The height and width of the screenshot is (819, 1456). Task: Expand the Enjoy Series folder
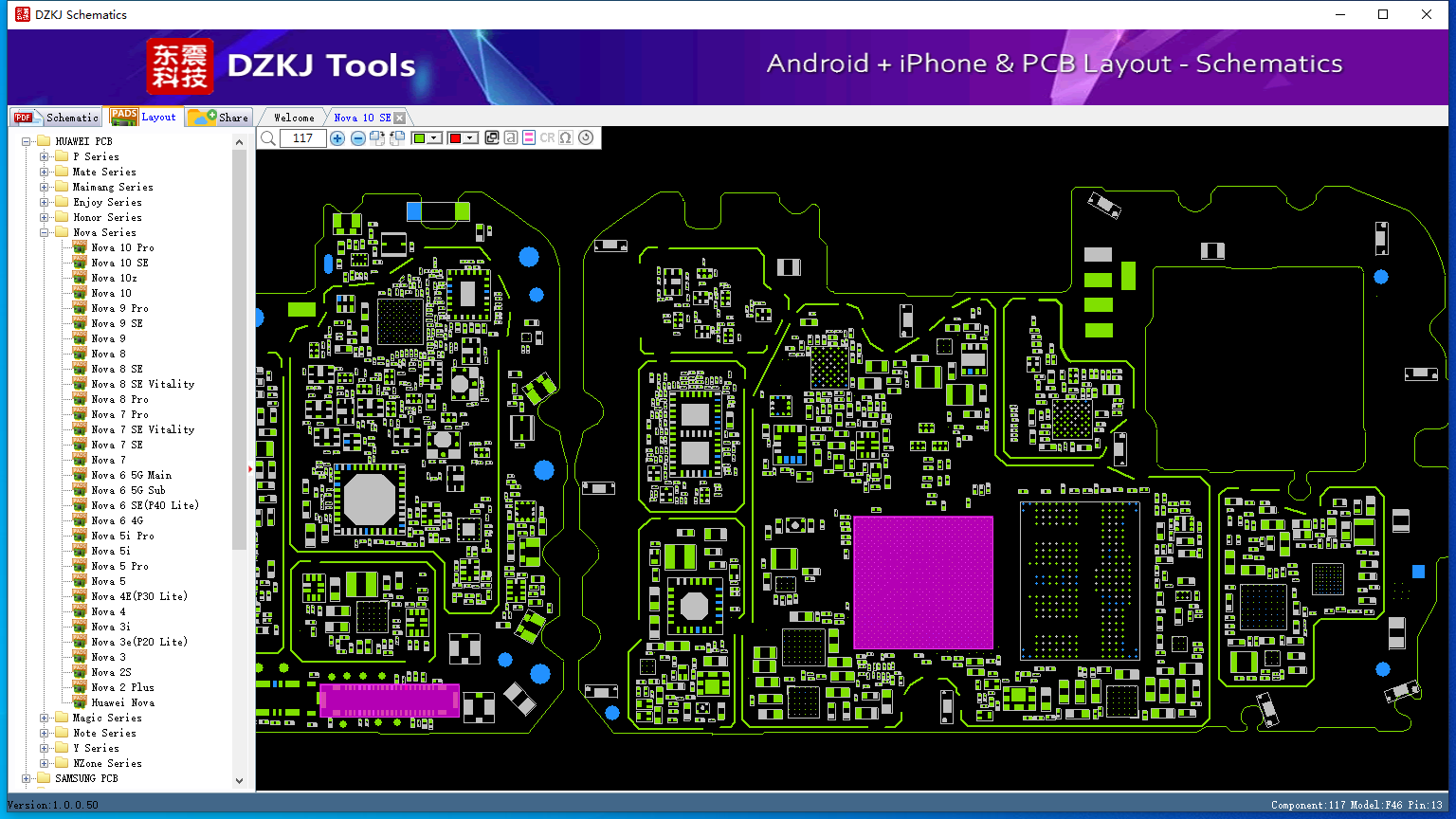(x=45, y=202)
